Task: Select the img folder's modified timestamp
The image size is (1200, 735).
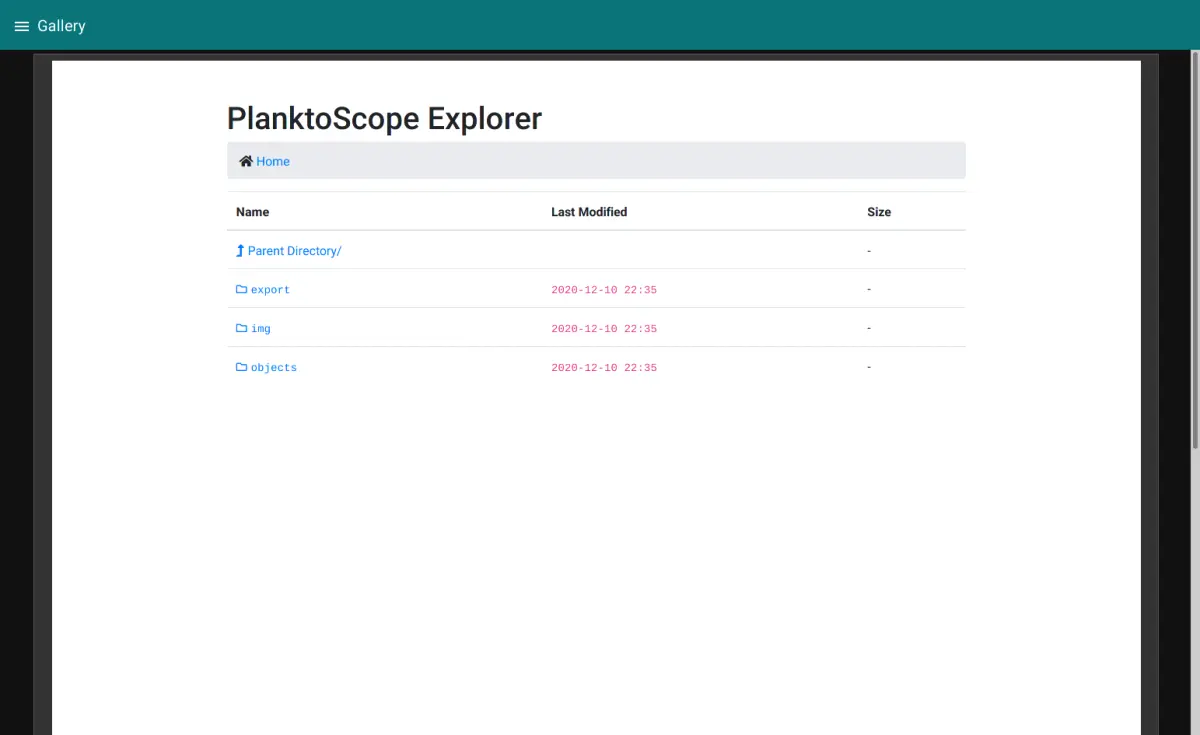Action: 604,329
